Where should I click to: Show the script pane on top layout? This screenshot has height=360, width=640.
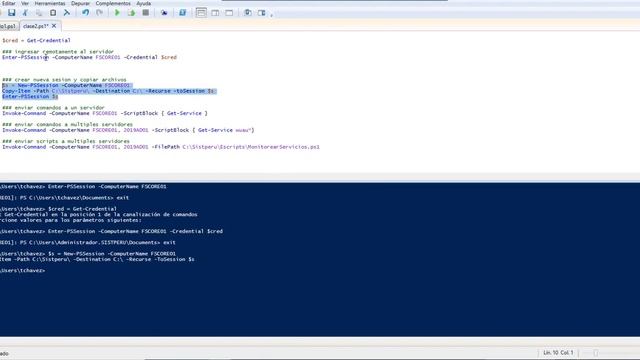(201, 13)
